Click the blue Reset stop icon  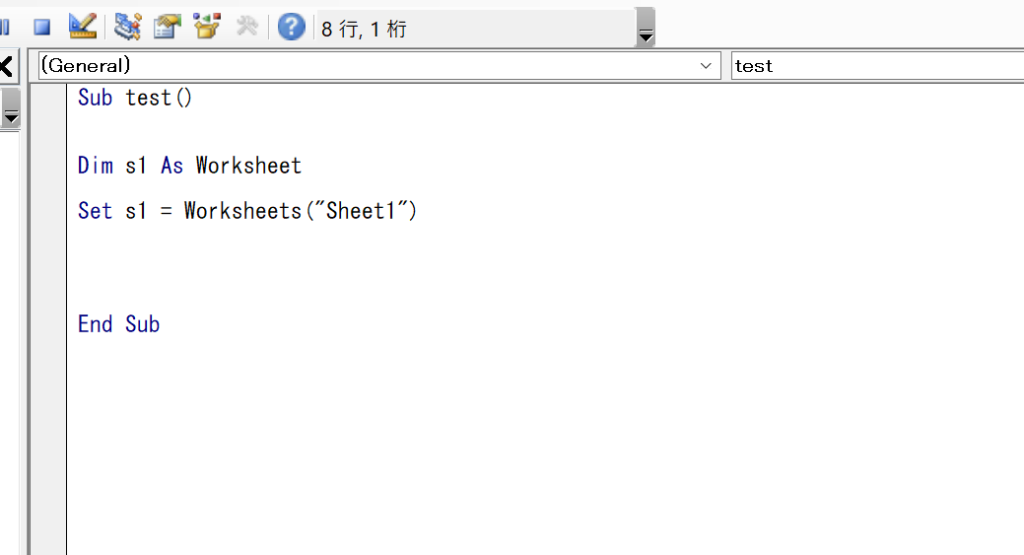point(42,27)
